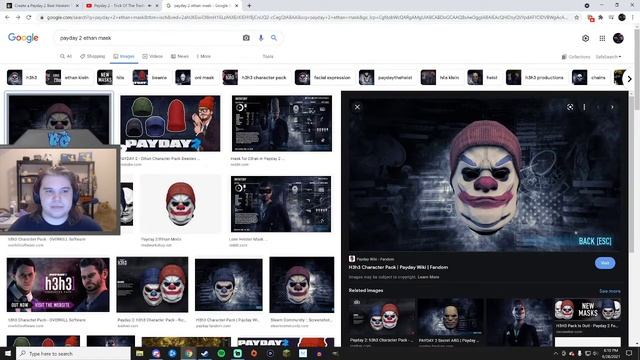Screen dimensions: 640x360
Task: Open Google quick settings gear icon
Action: [x=585, y=38]
